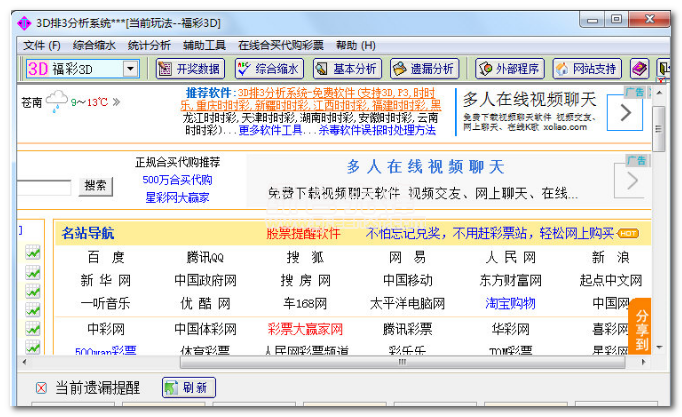The image size is (682, 417).
Task: Open 遗漏分析 toolbar button
Action: (x=425, y=69)
